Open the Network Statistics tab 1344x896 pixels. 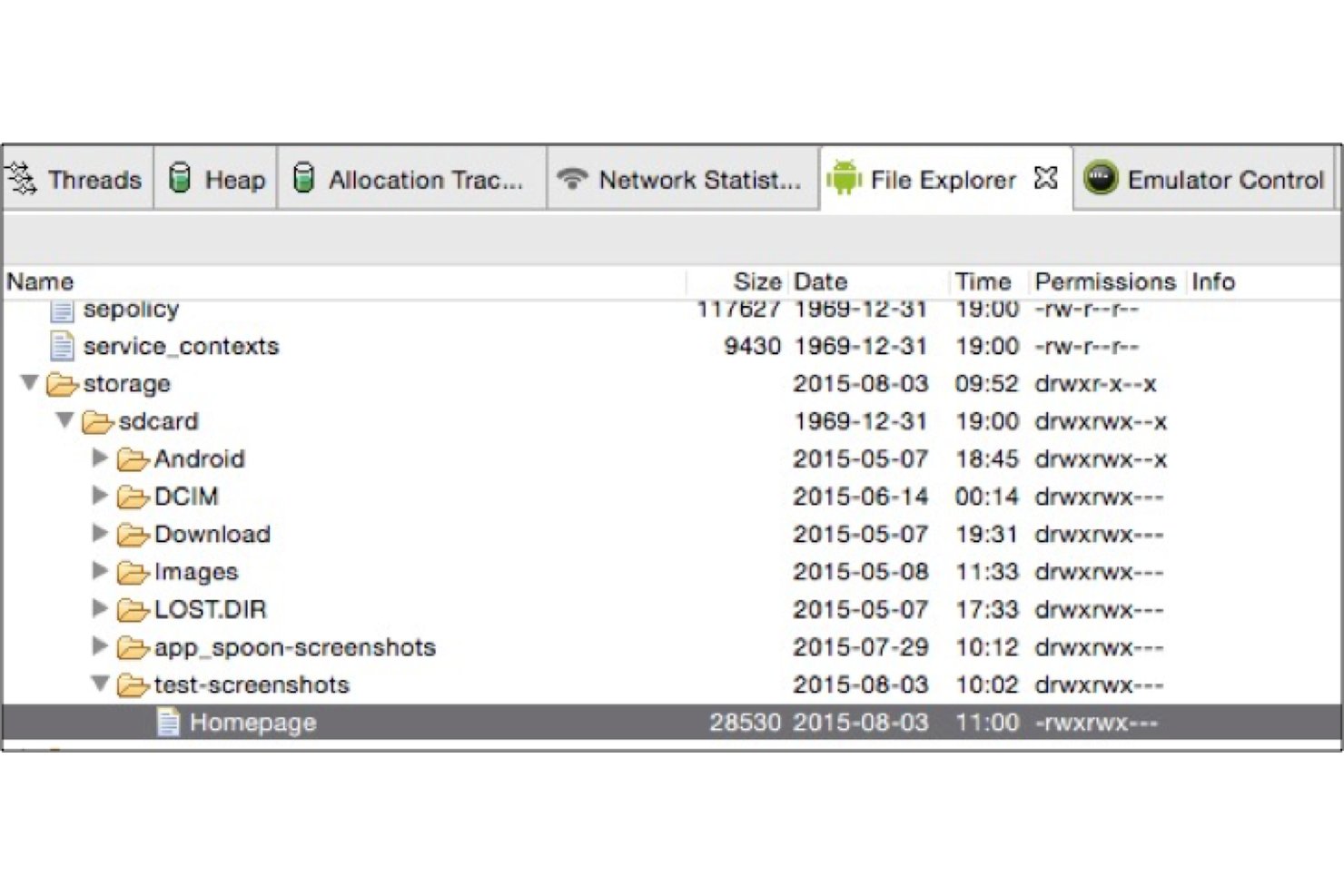click(x=683, y=180)
